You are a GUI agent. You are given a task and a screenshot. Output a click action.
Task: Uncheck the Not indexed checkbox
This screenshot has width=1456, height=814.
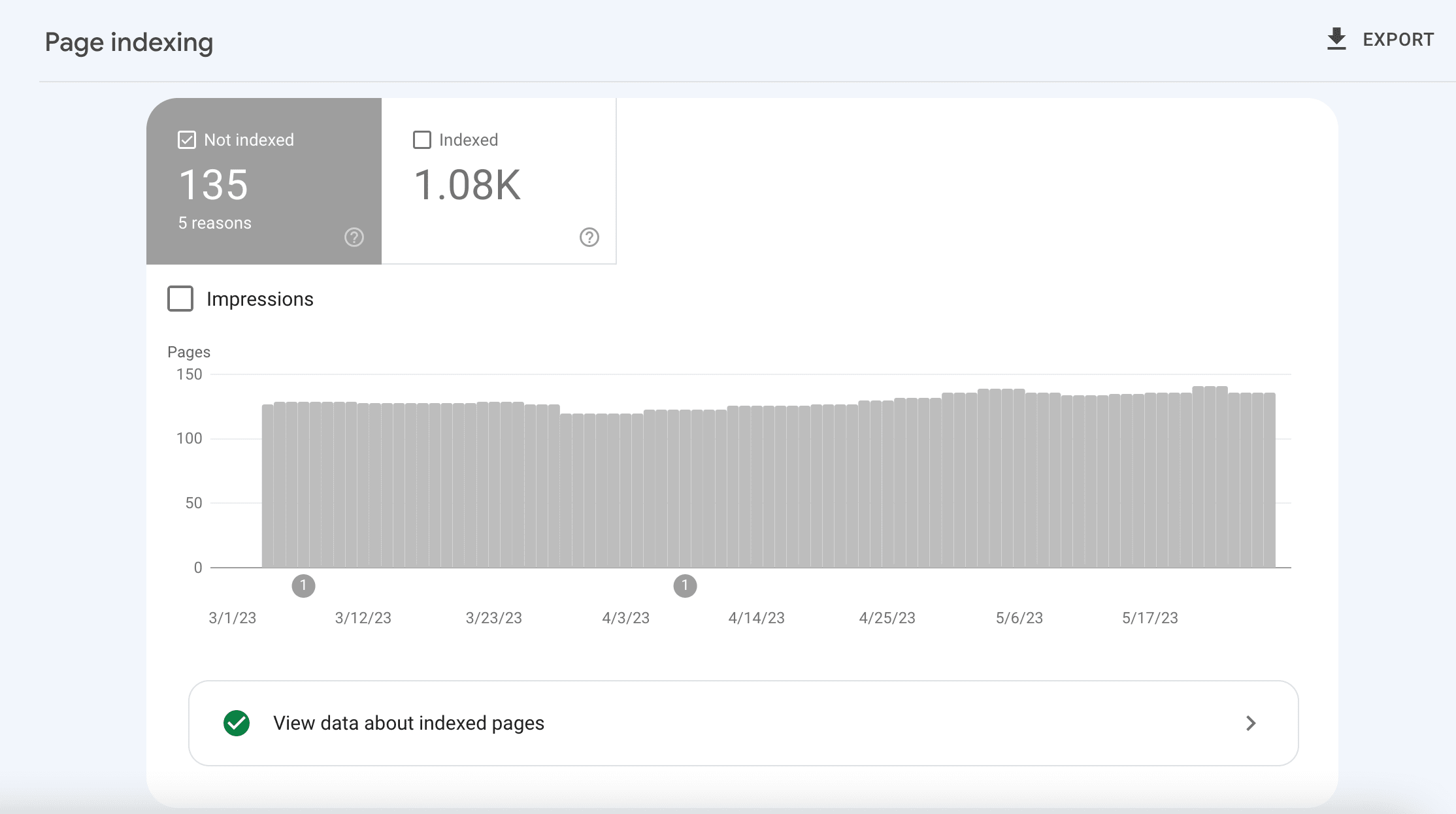click(187, 140)
